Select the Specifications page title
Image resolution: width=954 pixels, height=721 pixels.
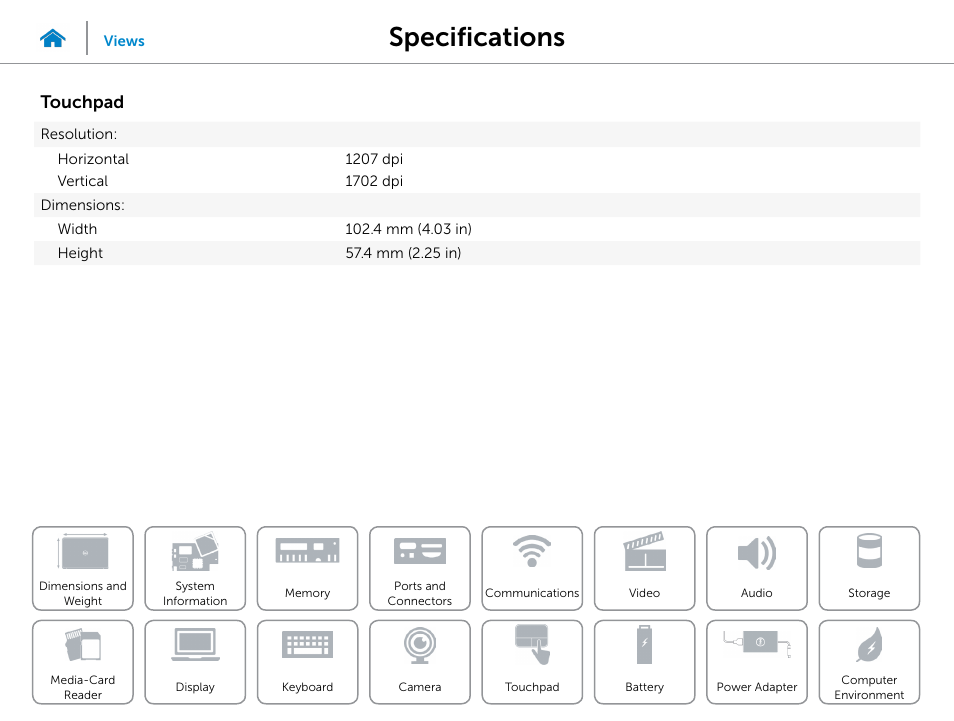477,37
